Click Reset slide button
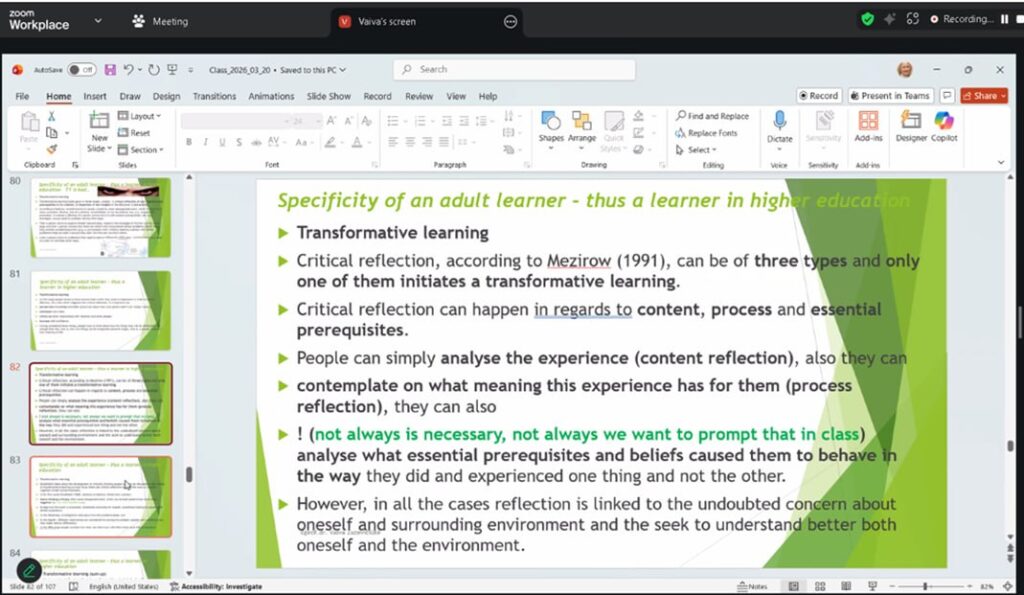The width and height of the screenshot is (1024, 595). tap(134, 133)
